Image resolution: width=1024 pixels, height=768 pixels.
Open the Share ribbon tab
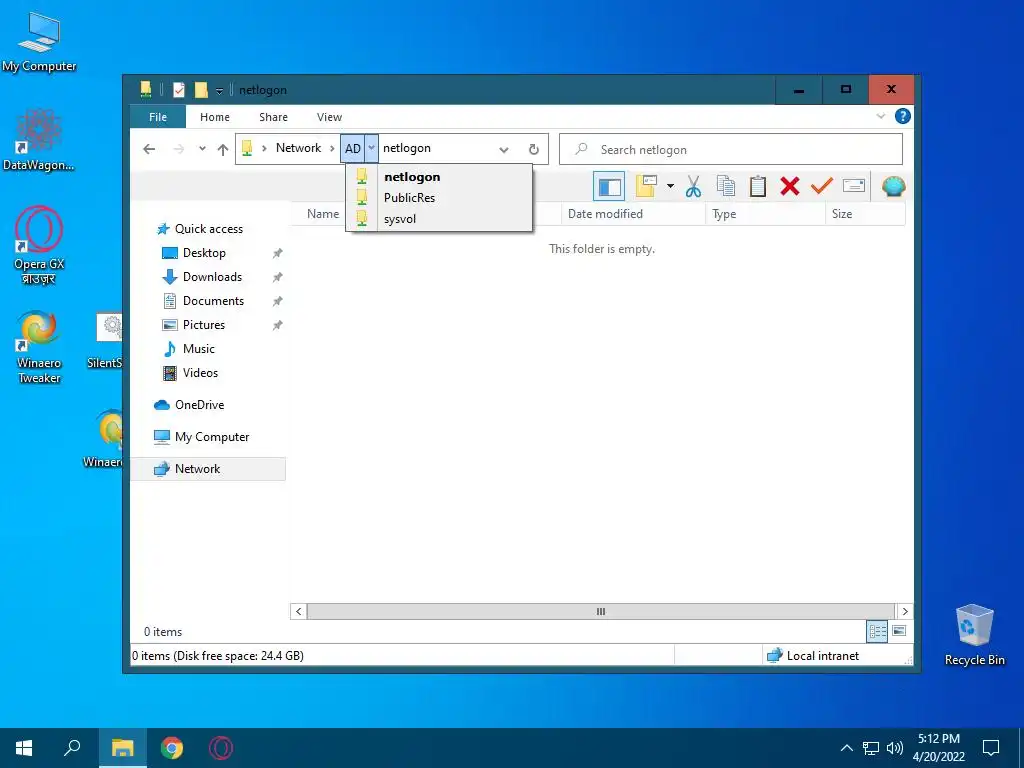[x=273, y=117]
